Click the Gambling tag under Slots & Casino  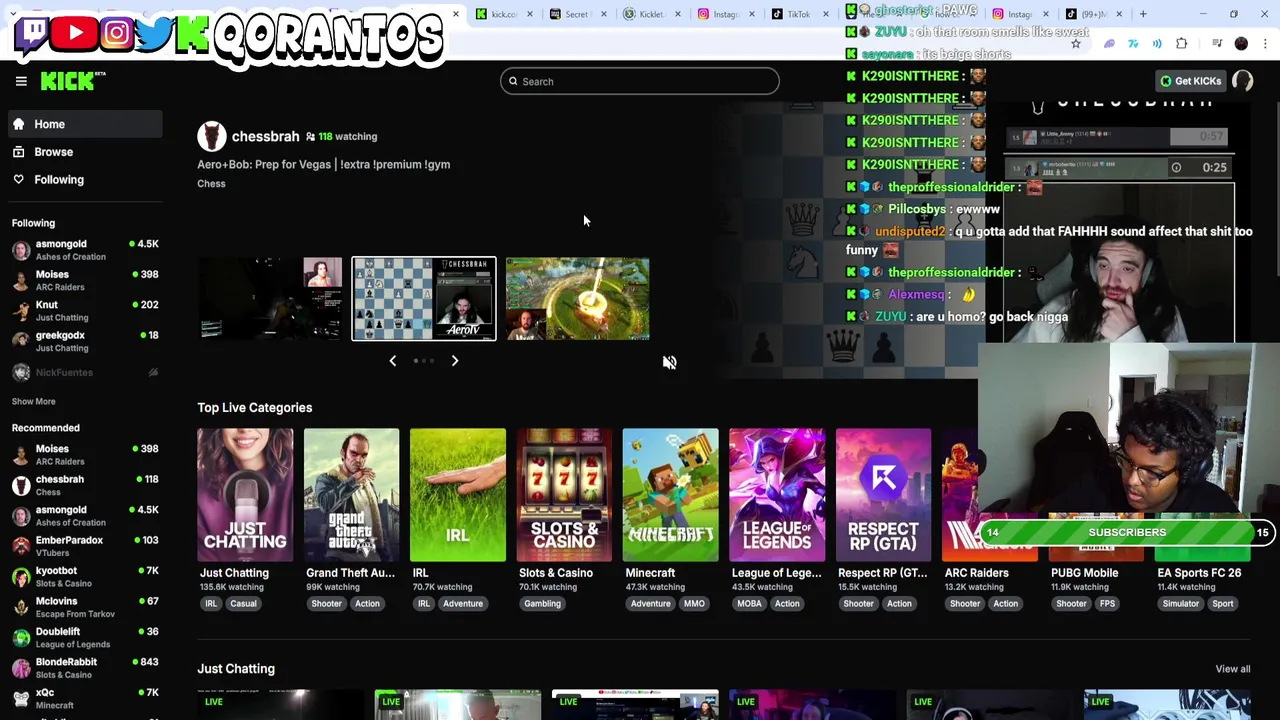click(x=542, y=604)
